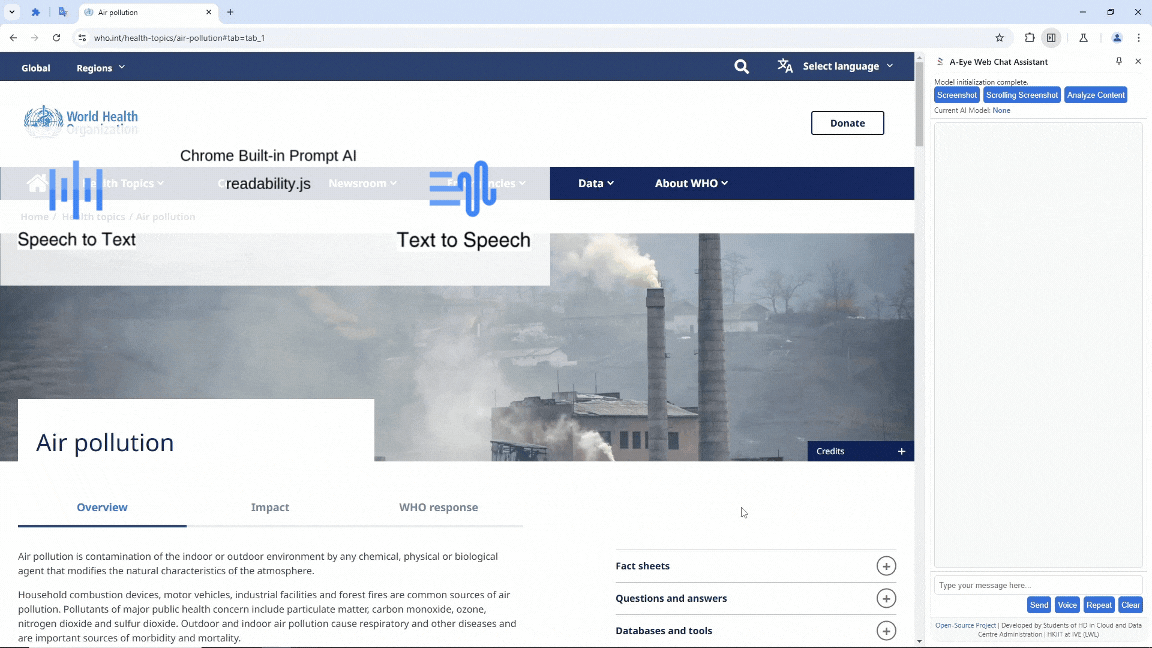Take a Screenshot in A-Eye panel
1152x648 pixels.
(x=957, y=95)
